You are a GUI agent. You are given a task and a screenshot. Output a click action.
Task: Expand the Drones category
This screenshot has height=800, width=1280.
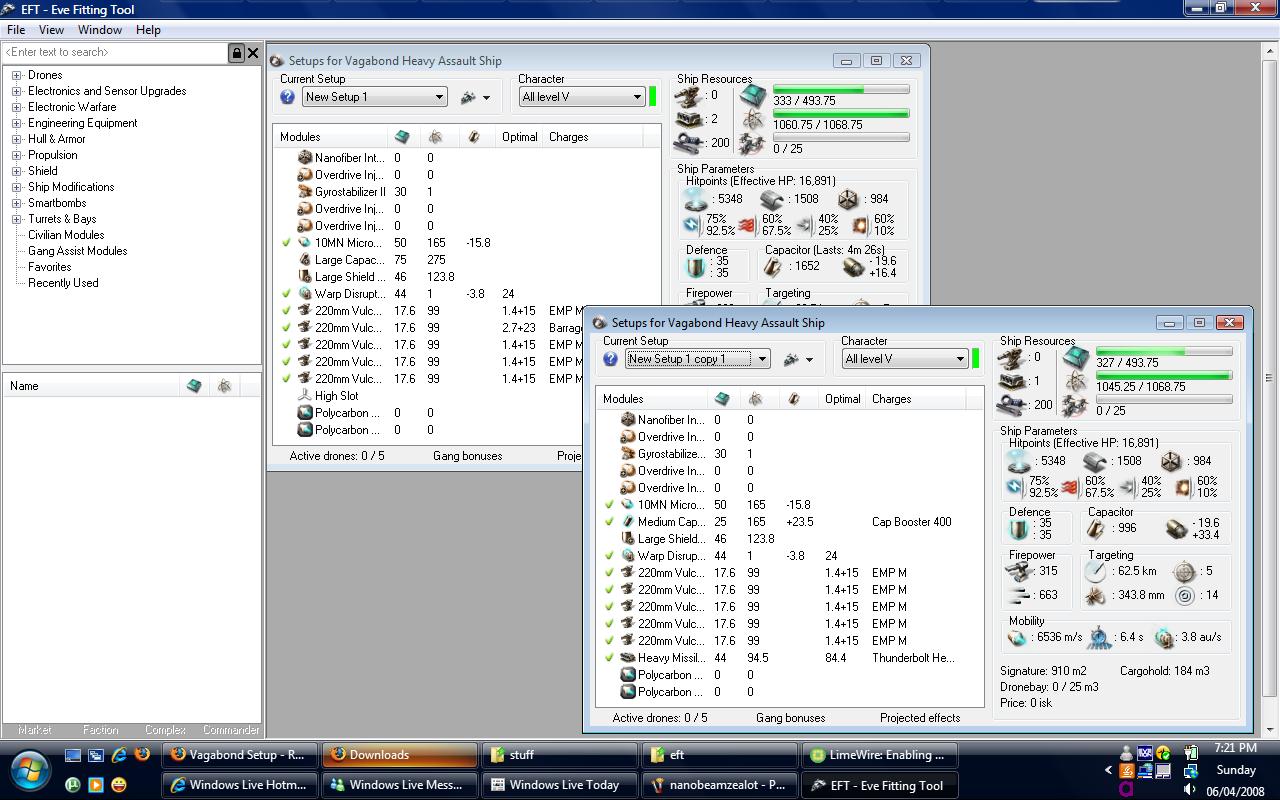coord(17,75)
